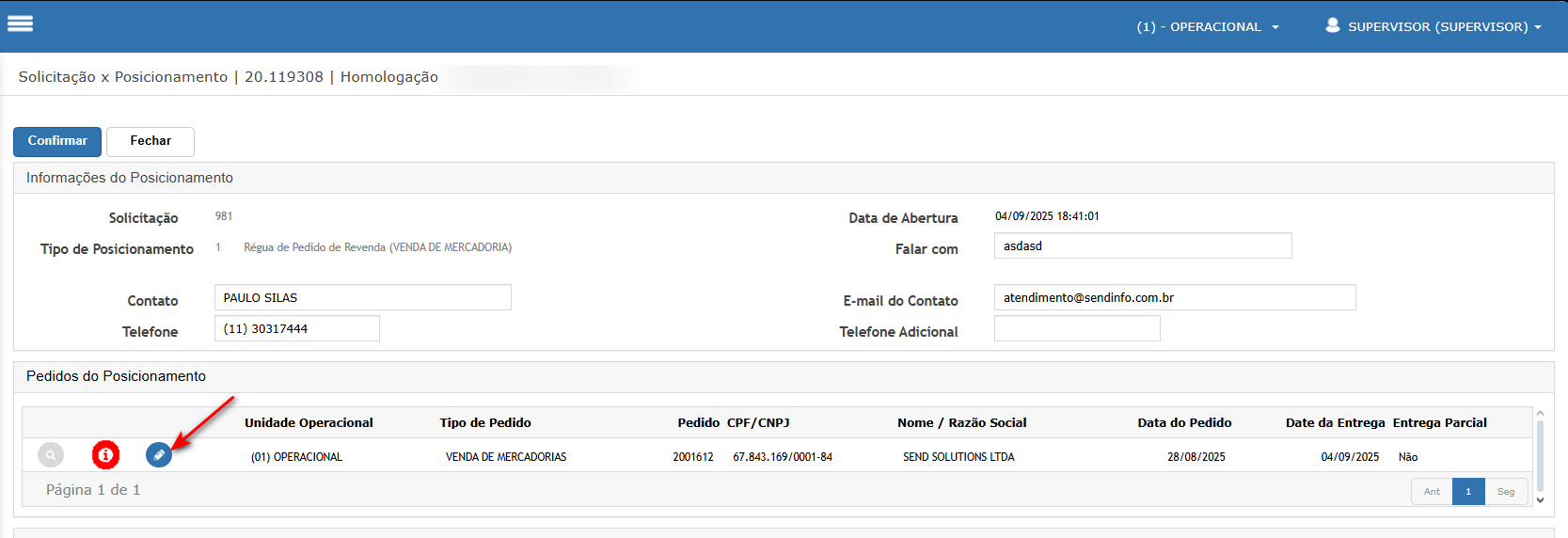Screen dimensions: 1568x538
Task: Click the orders table scroll-up arrow
Action: coord(1540,413)
